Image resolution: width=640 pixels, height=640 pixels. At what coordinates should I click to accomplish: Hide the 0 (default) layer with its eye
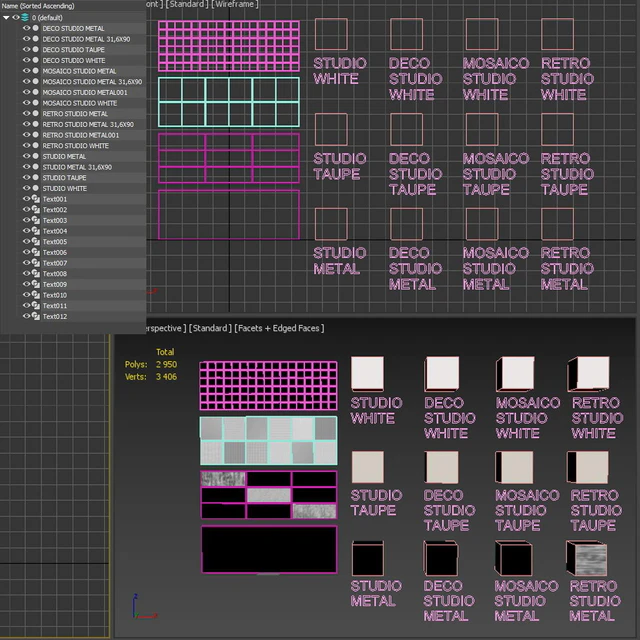16,18
